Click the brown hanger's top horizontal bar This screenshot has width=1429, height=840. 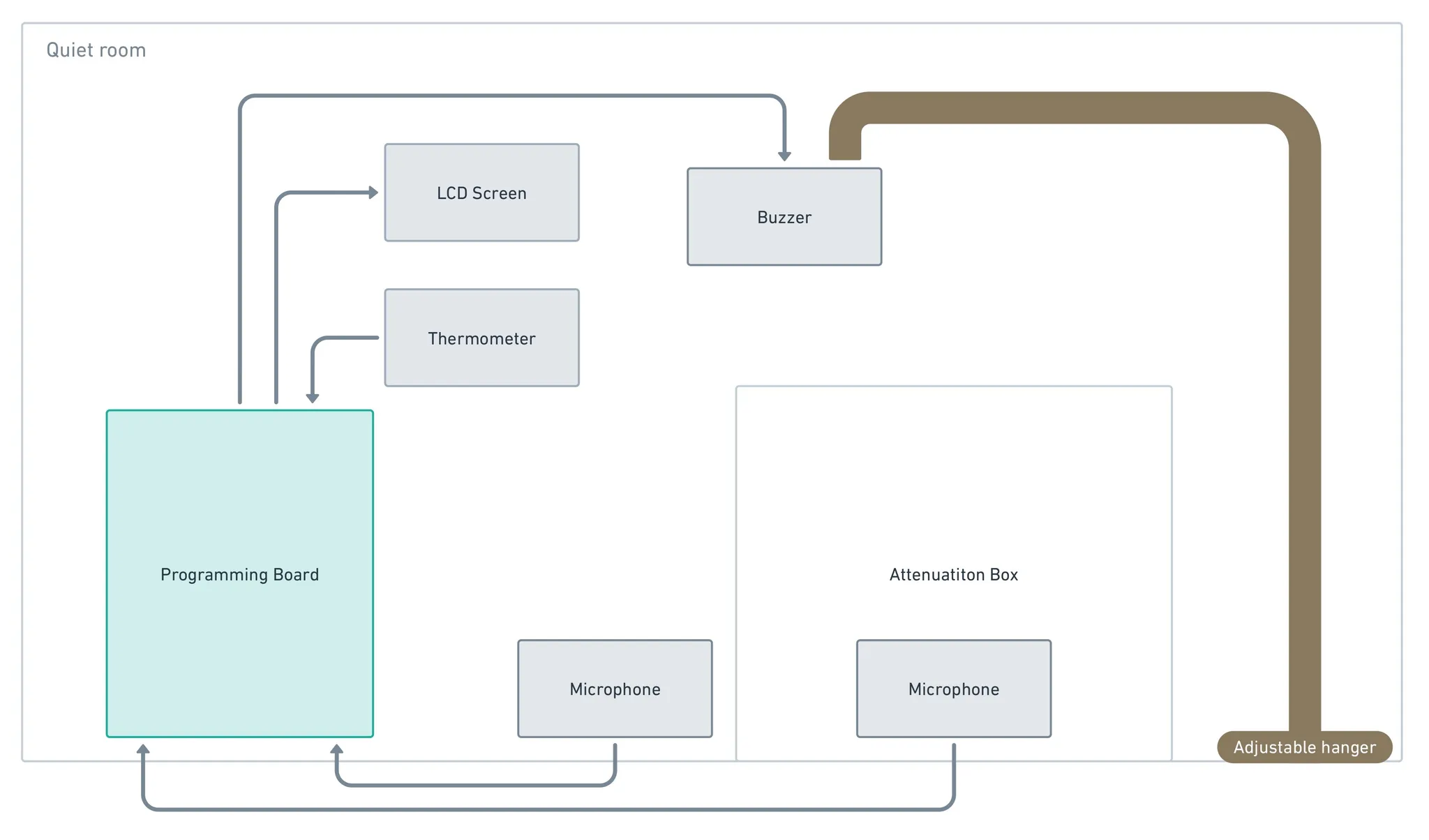(x=1061, y=107)
